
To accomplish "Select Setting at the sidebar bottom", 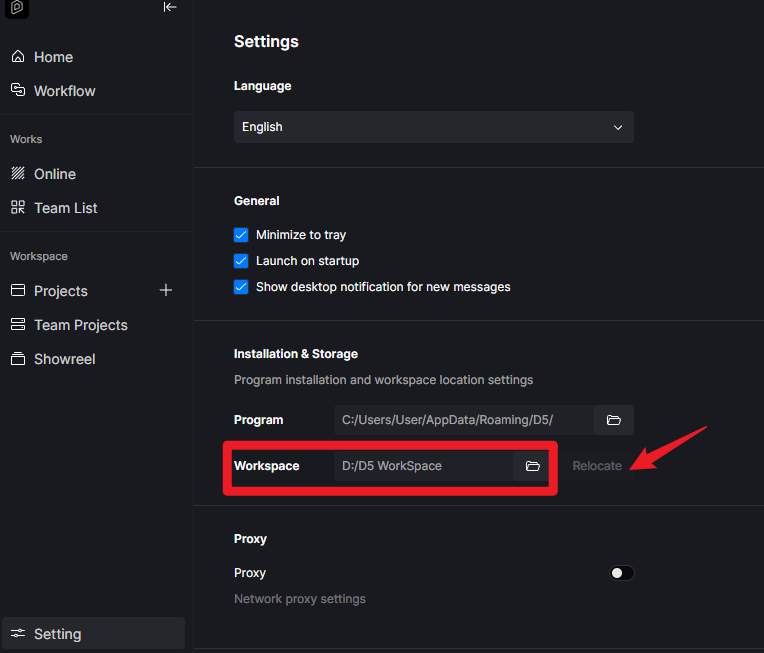I will [94, 634].
